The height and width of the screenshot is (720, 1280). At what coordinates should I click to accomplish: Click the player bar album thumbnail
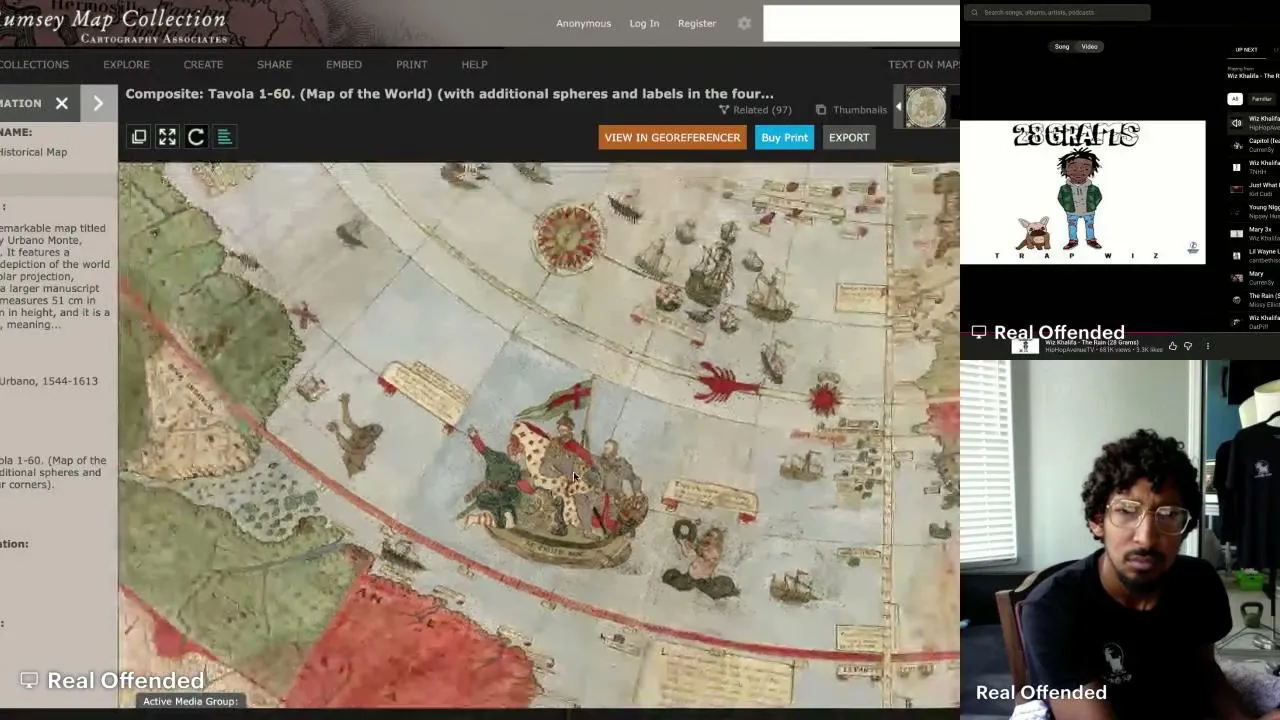pos(1024,347)
